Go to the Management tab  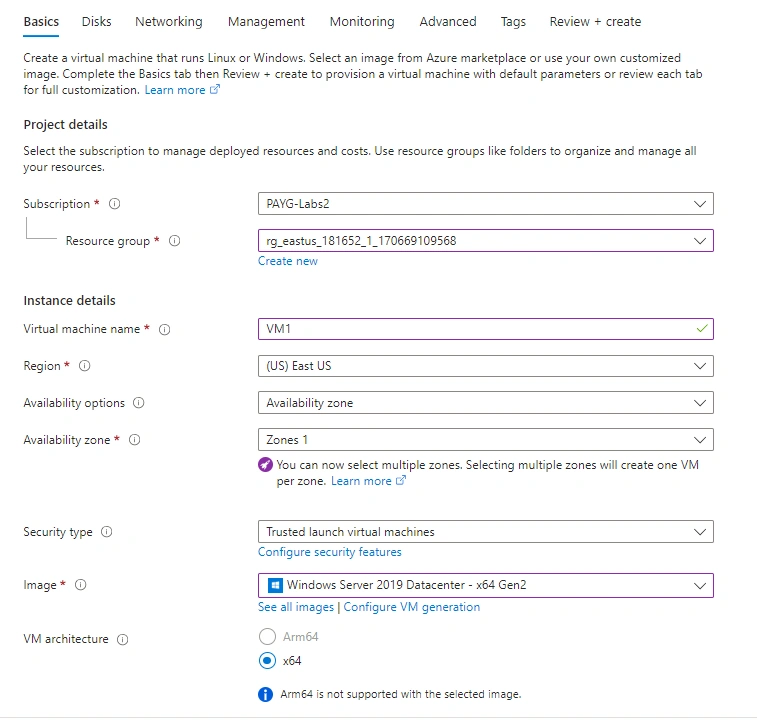click(x=266, y=22)
